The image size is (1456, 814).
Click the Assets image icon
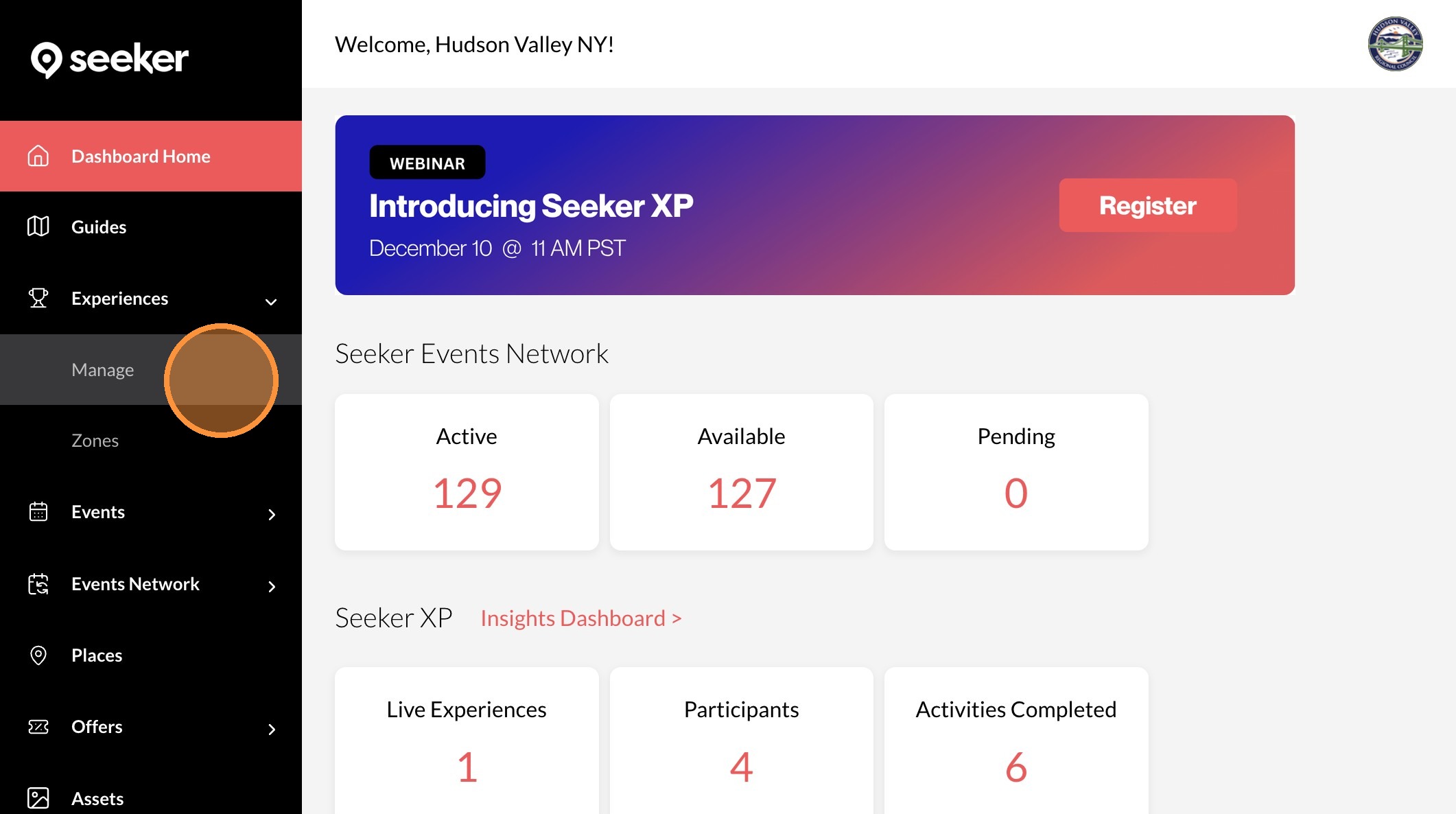tap(38, 798)
